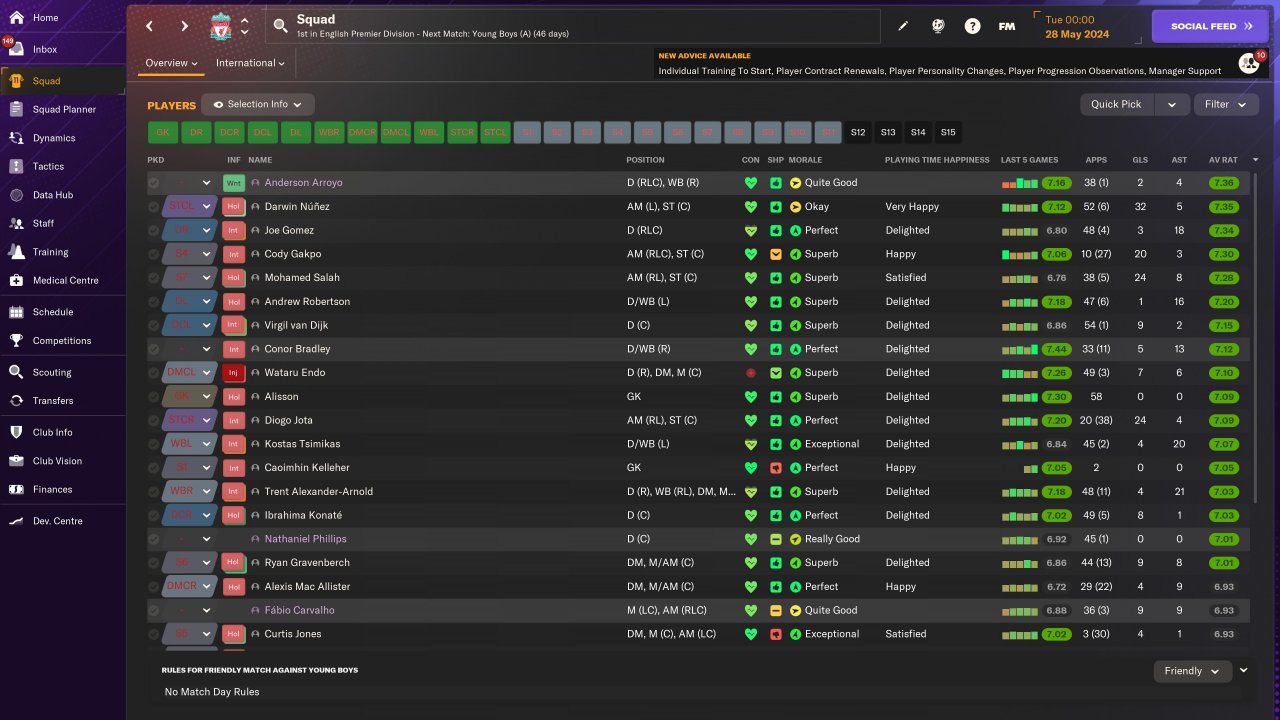Image resolution: width=1280 pixels, height=720 pixels.
Task: Switch to the Overview tab
Action: point(171,63)
